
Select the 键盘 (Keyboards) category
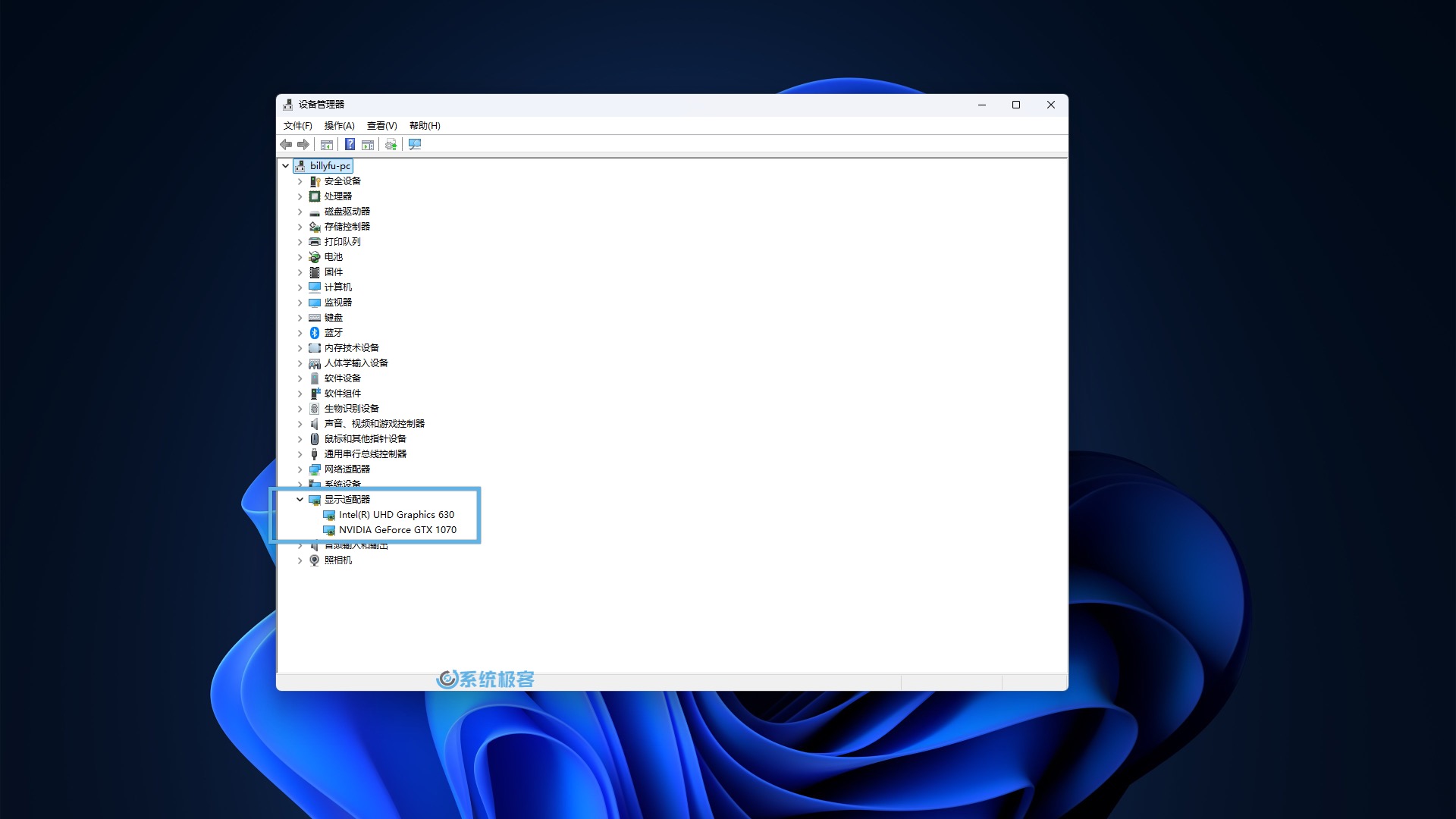[332, 317]
